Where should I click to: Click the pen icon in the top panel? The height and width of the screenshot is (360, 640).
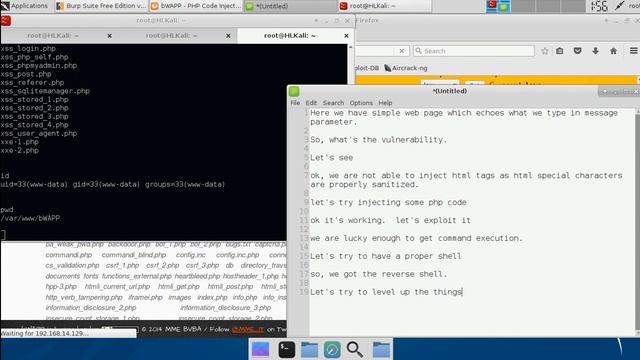click(620, 6)
